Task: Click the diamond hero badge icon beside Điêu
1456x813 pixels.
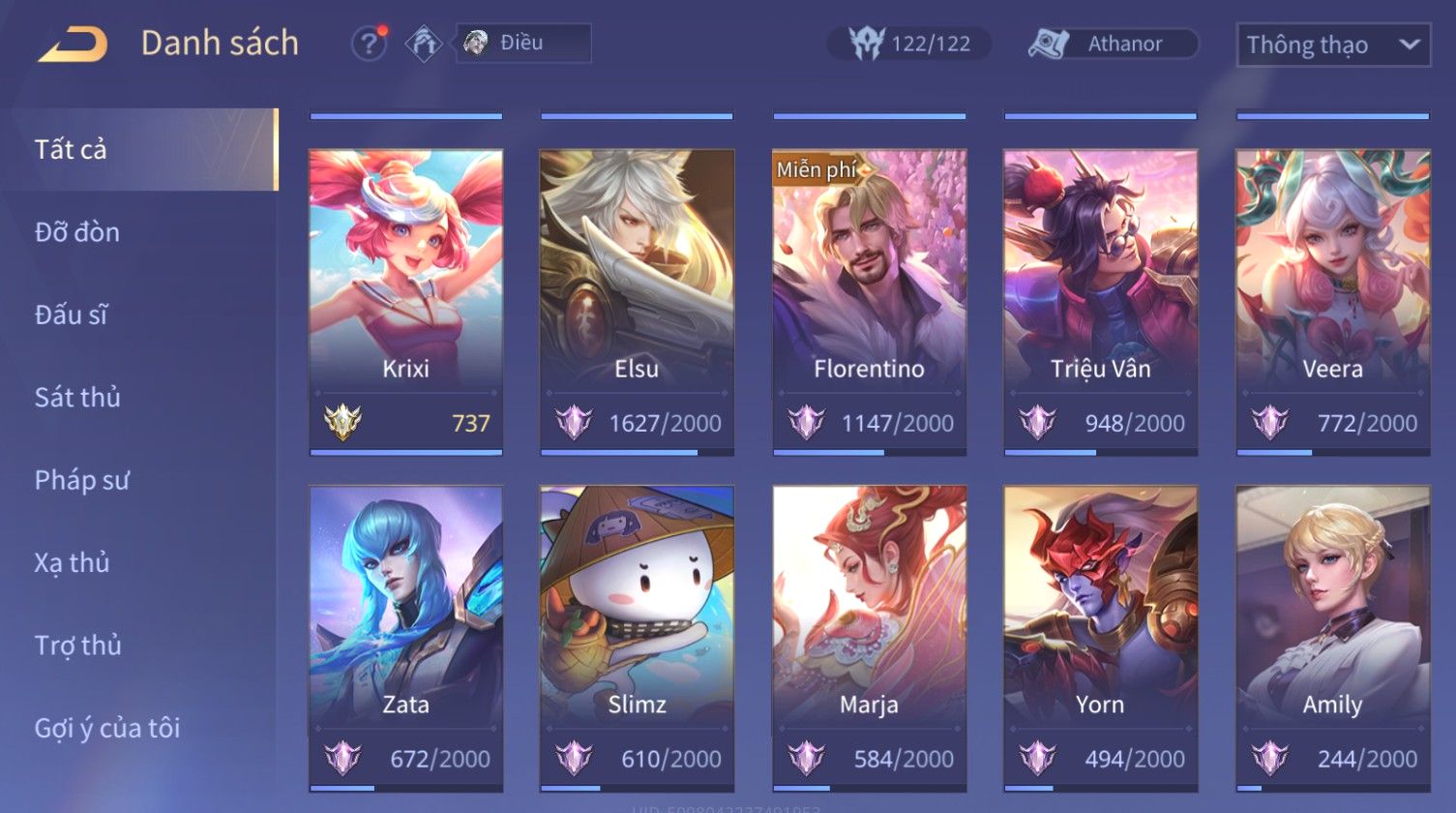Action: [424, 44]
